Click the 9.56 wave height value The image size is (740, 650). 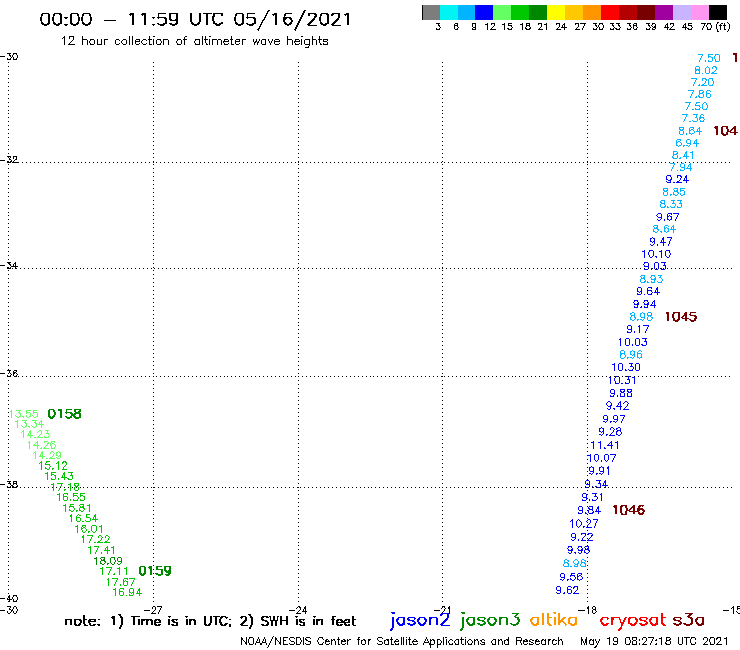[x=572, y=577]
